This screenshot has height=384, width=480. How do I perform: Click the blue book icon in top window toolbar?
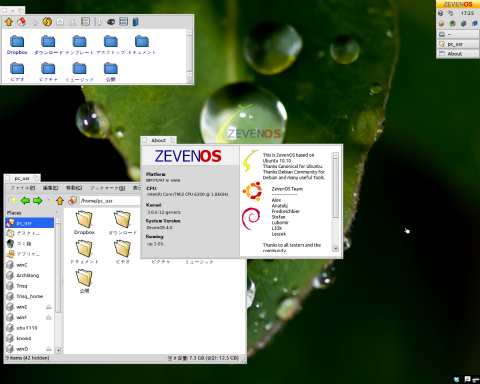pos(136,22)
